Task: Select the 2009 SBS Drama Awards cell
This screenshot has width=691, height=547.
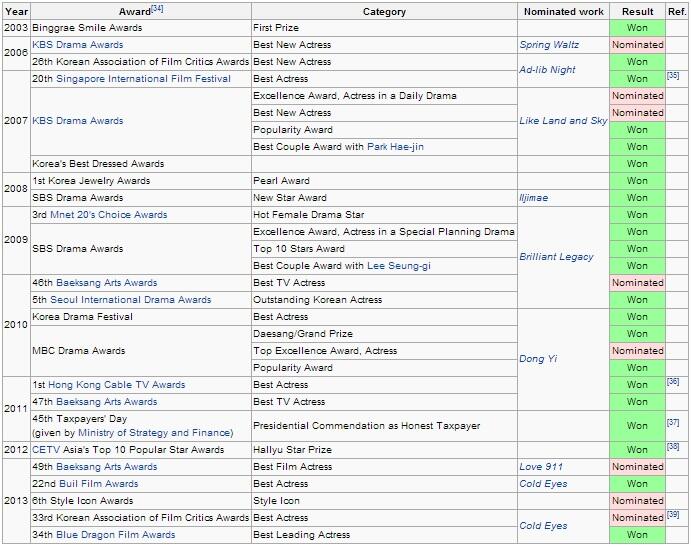Action: click(141, 249)
